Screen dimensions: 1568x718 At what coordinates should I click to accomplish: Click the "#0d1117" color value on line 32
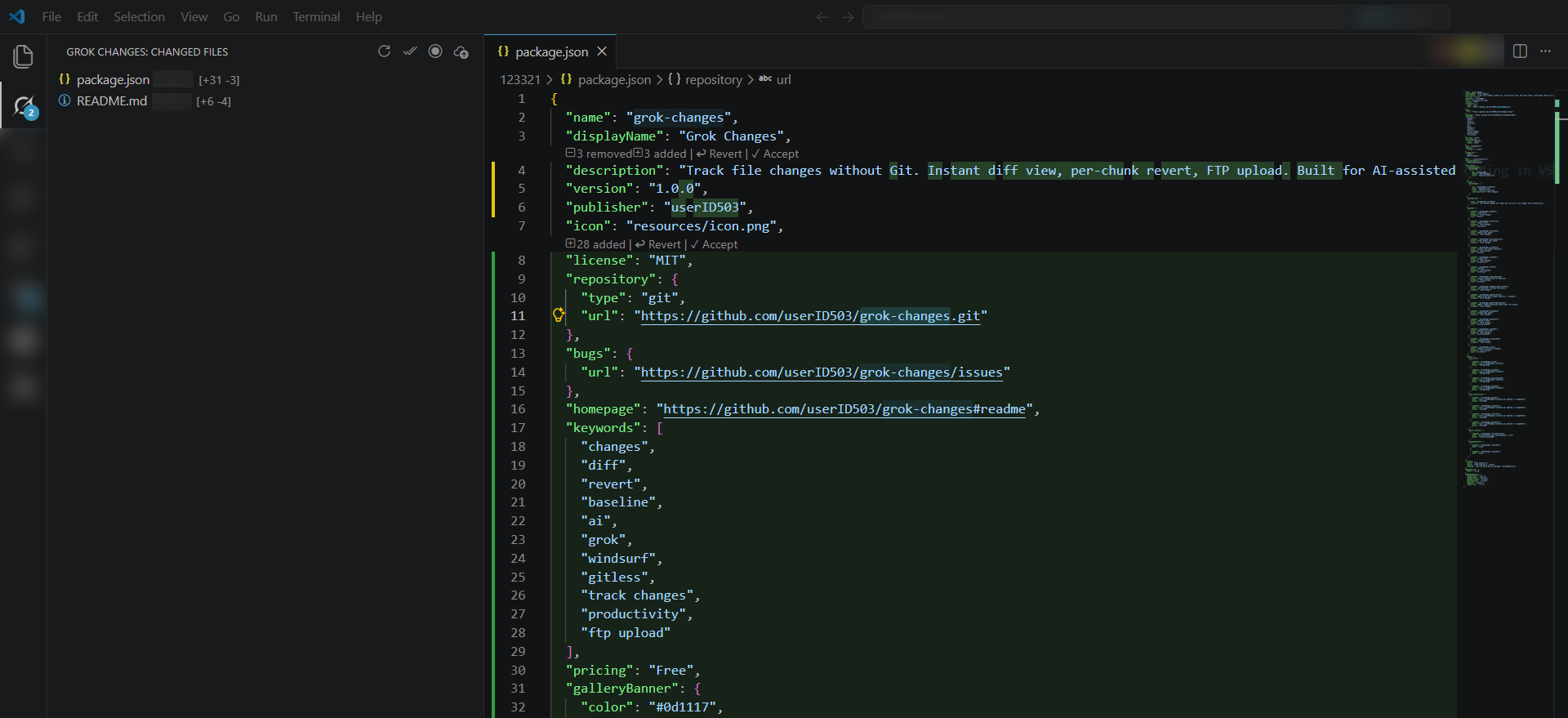686,707
